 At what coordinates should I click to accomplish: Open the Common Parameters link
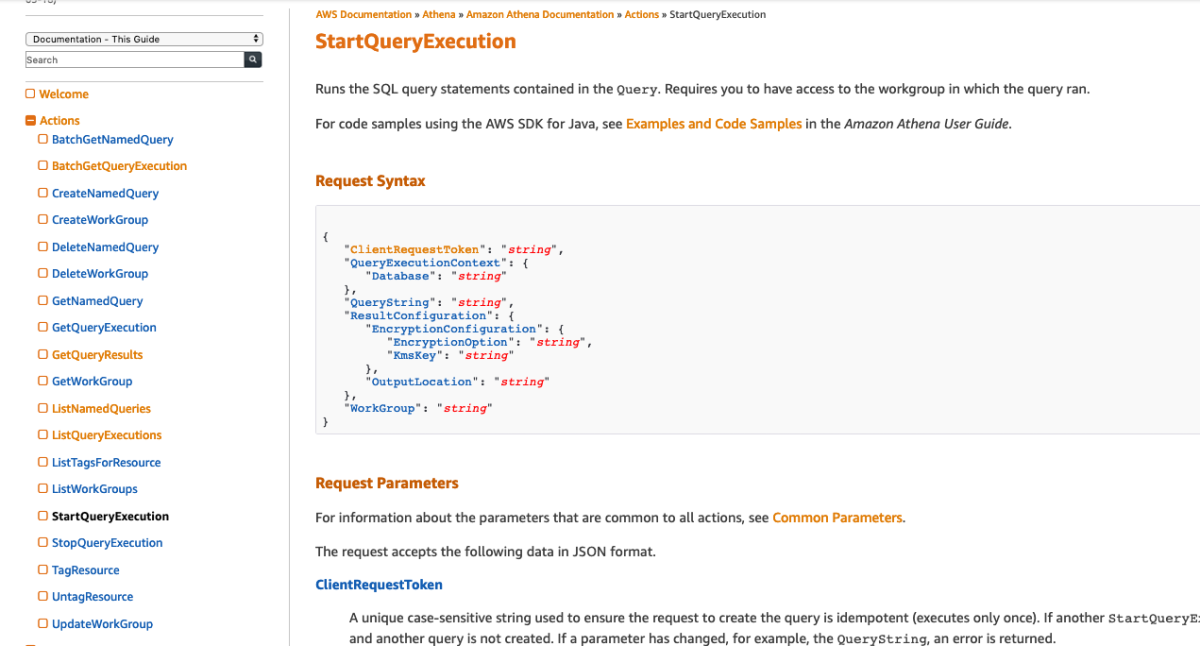[837, 518]
